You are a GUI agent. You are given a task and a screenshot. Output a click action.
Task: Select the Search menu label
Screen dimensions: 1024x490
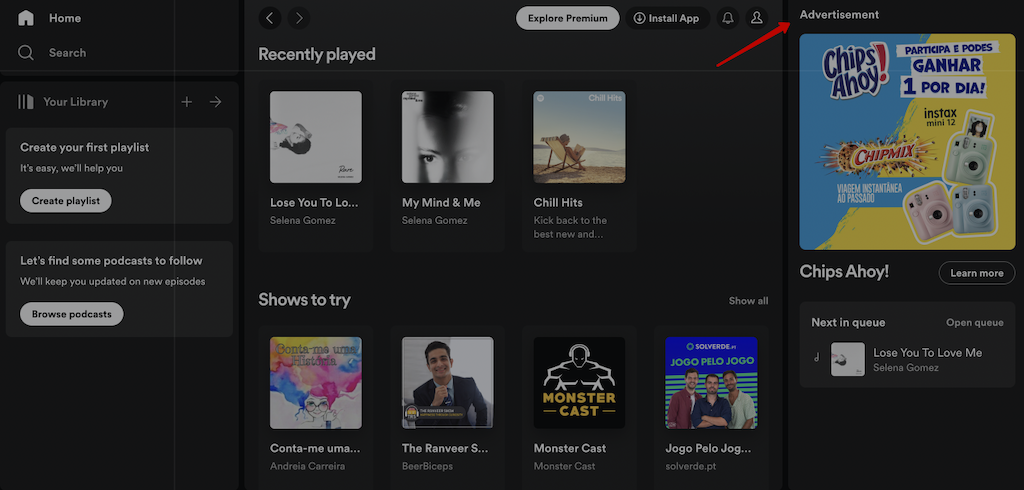67,53
